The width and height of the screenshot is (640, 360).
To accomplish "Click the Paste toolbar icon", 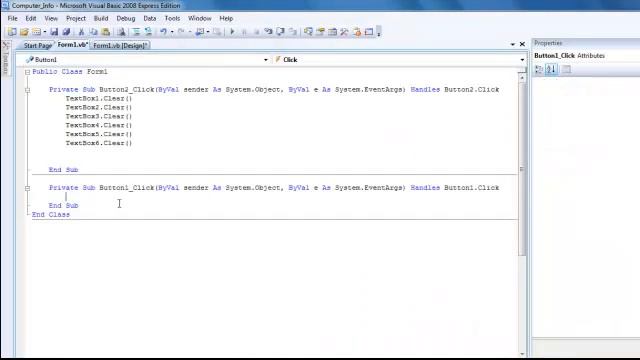I will tap(106, 32).
